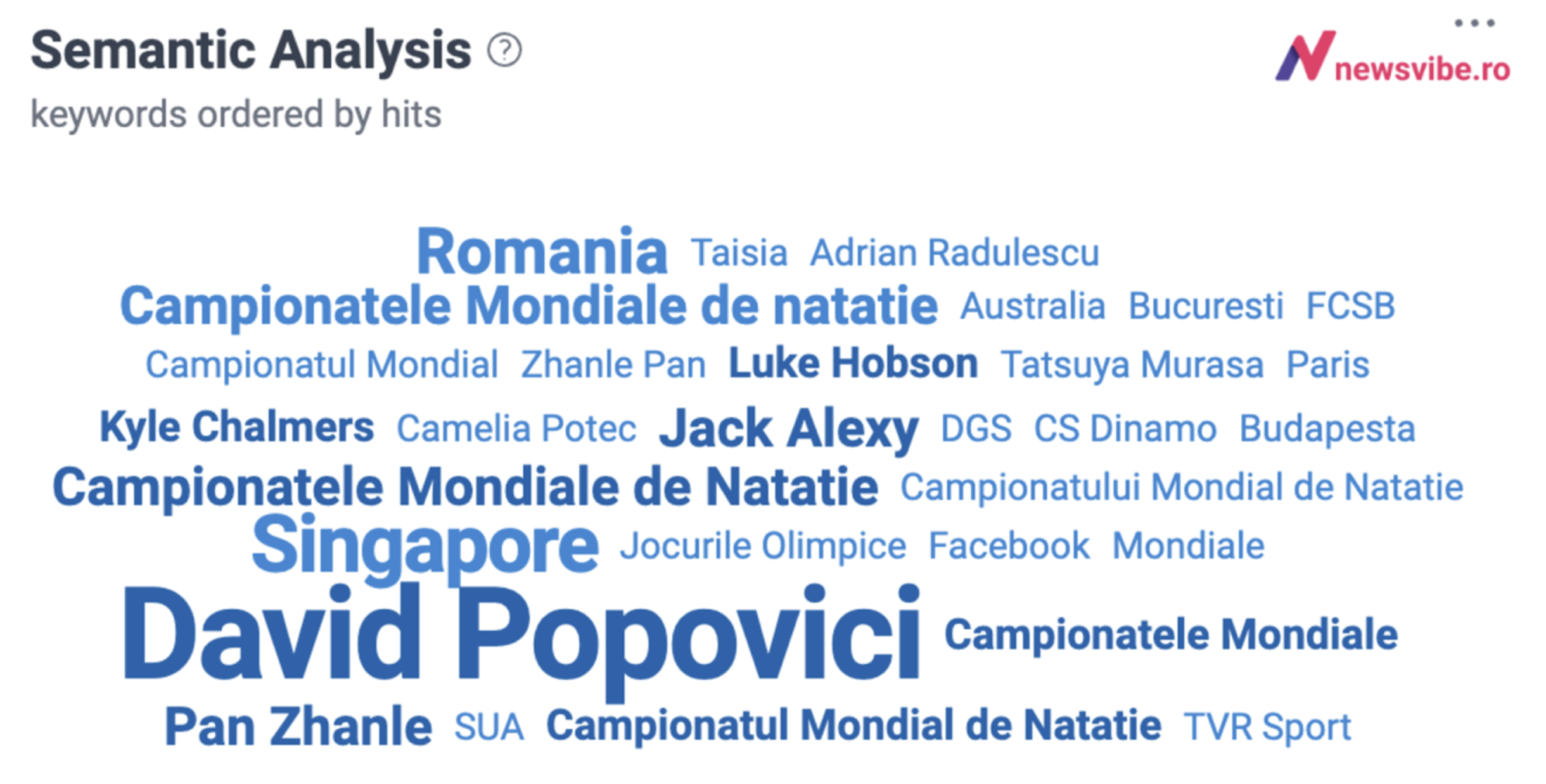The height and width of the screenshot is (784, 1546).
Task: Select the Camelia Potec keyword
Action: (x=516, y=429)
